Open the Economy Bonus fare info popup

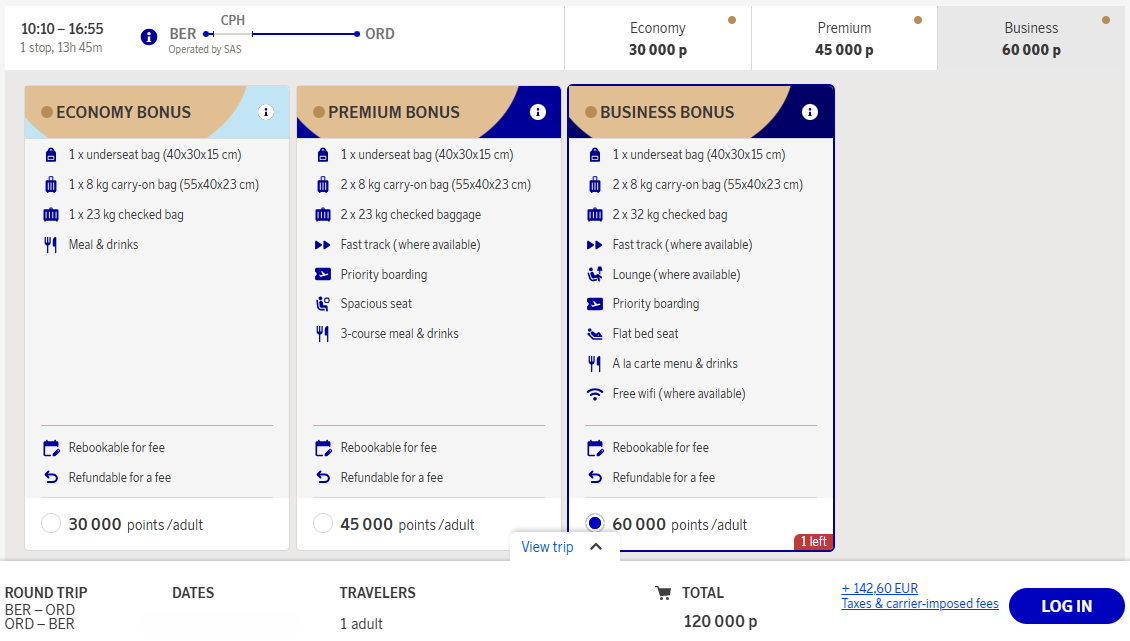pos(265,112)
